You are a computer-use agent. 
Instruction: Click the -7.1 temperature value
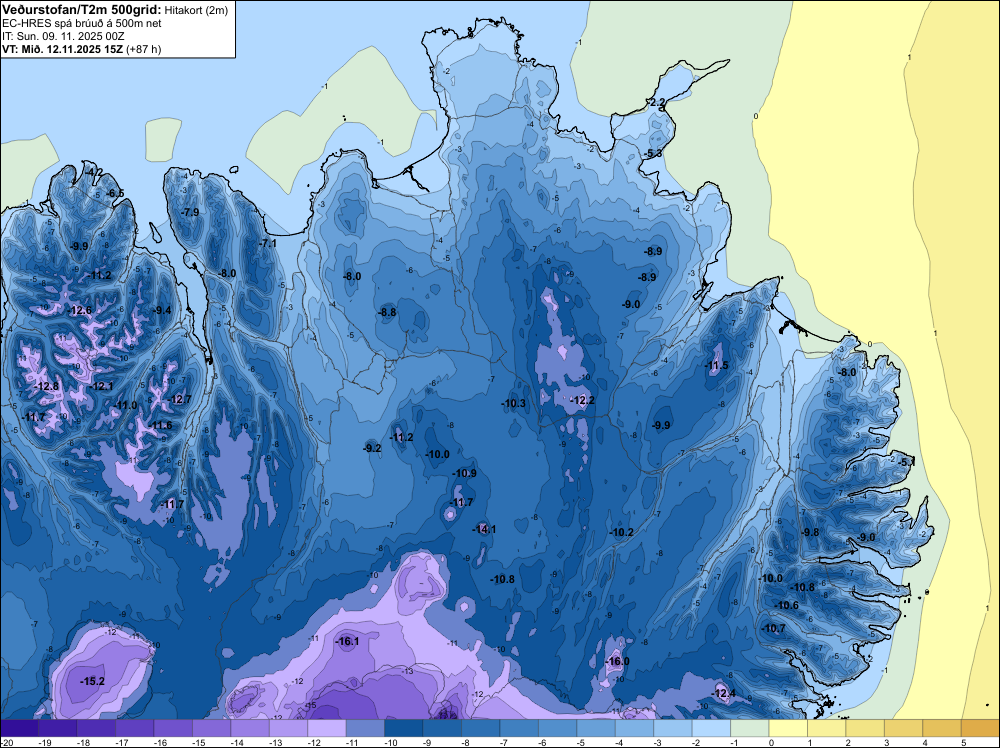pyautogui.click(x=268, y=243)
